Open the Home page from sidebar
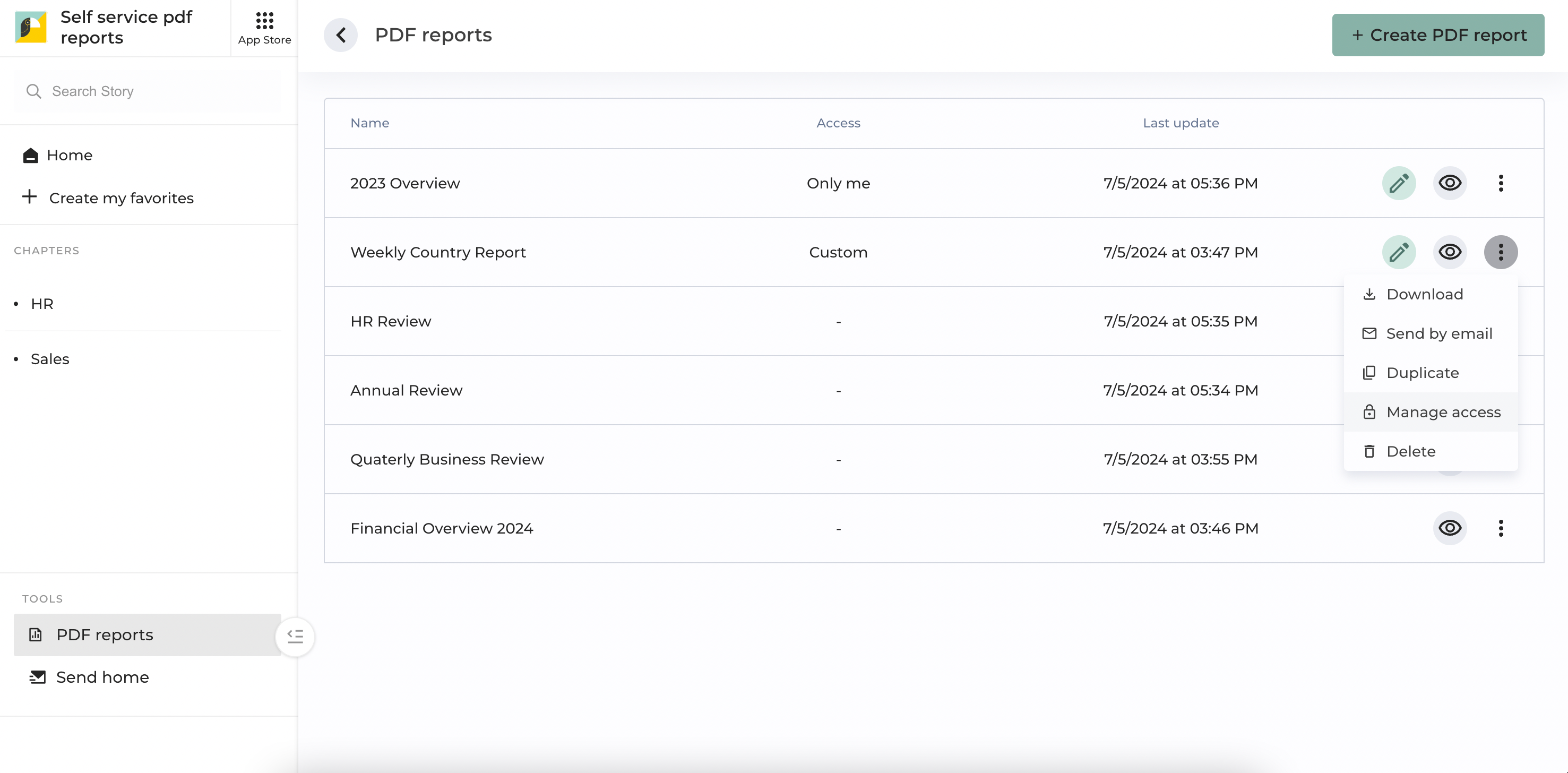 click(70, 155)
